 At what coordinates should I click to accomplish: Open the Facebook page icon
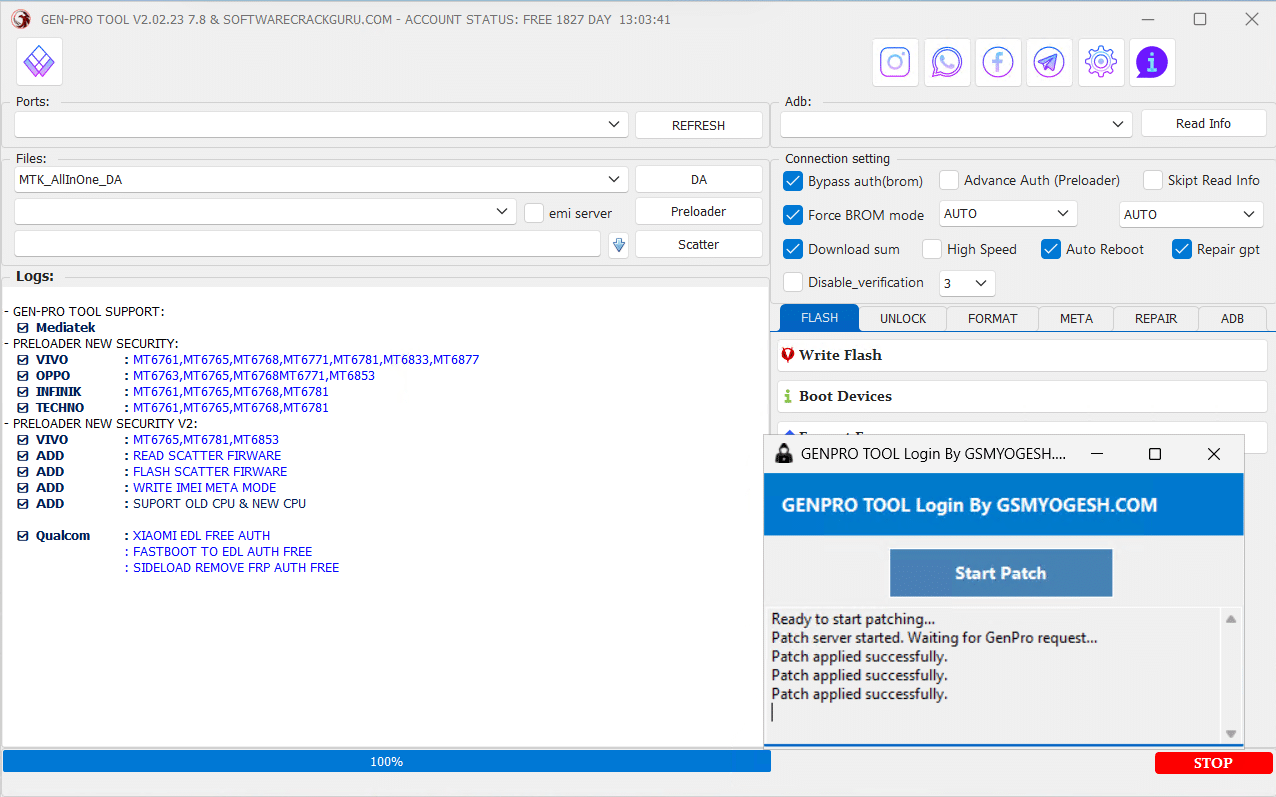tap(998, 63)
